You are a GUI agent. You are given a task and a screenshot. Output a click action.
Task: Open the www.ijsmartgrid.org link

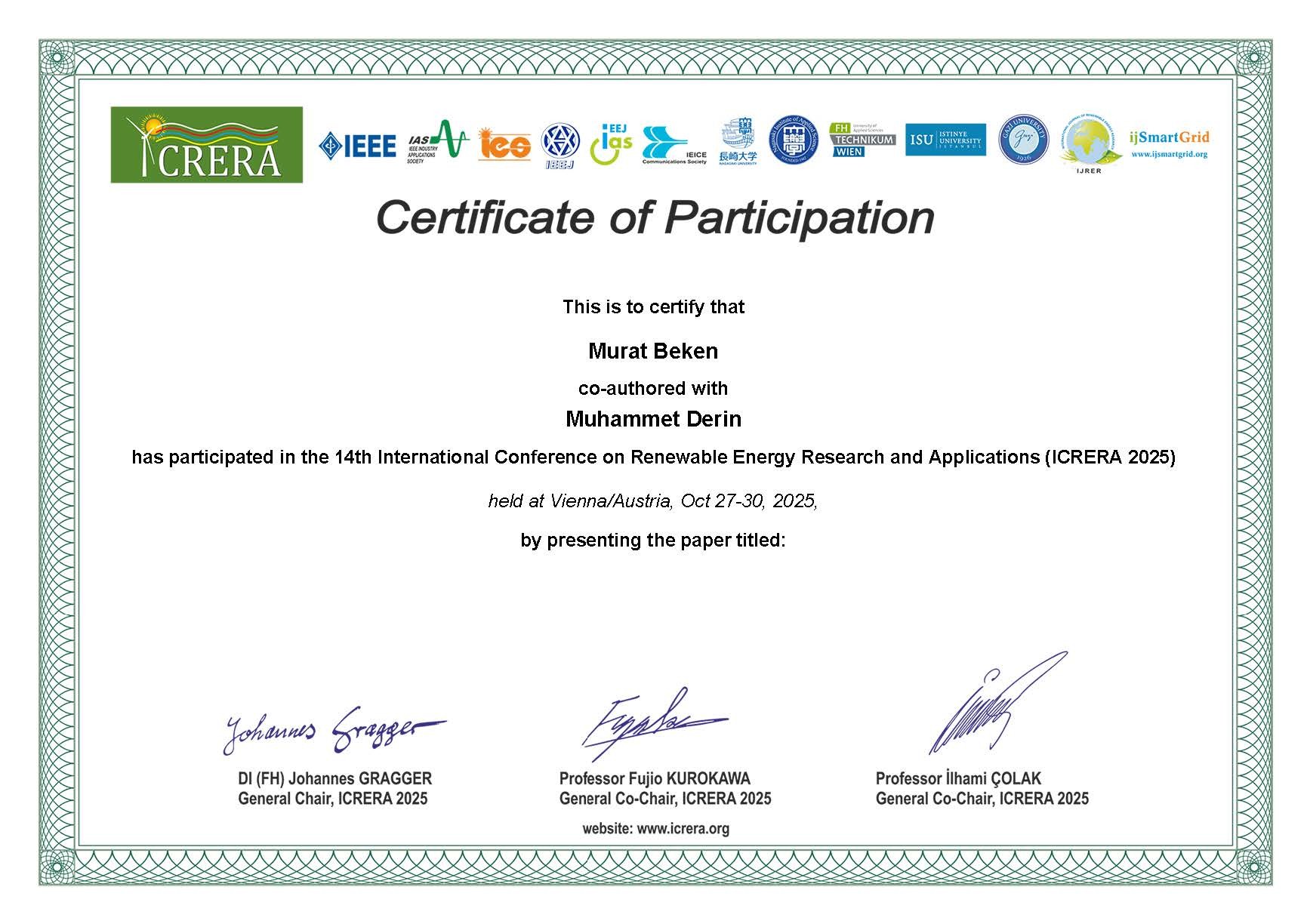coord(1169,154)
